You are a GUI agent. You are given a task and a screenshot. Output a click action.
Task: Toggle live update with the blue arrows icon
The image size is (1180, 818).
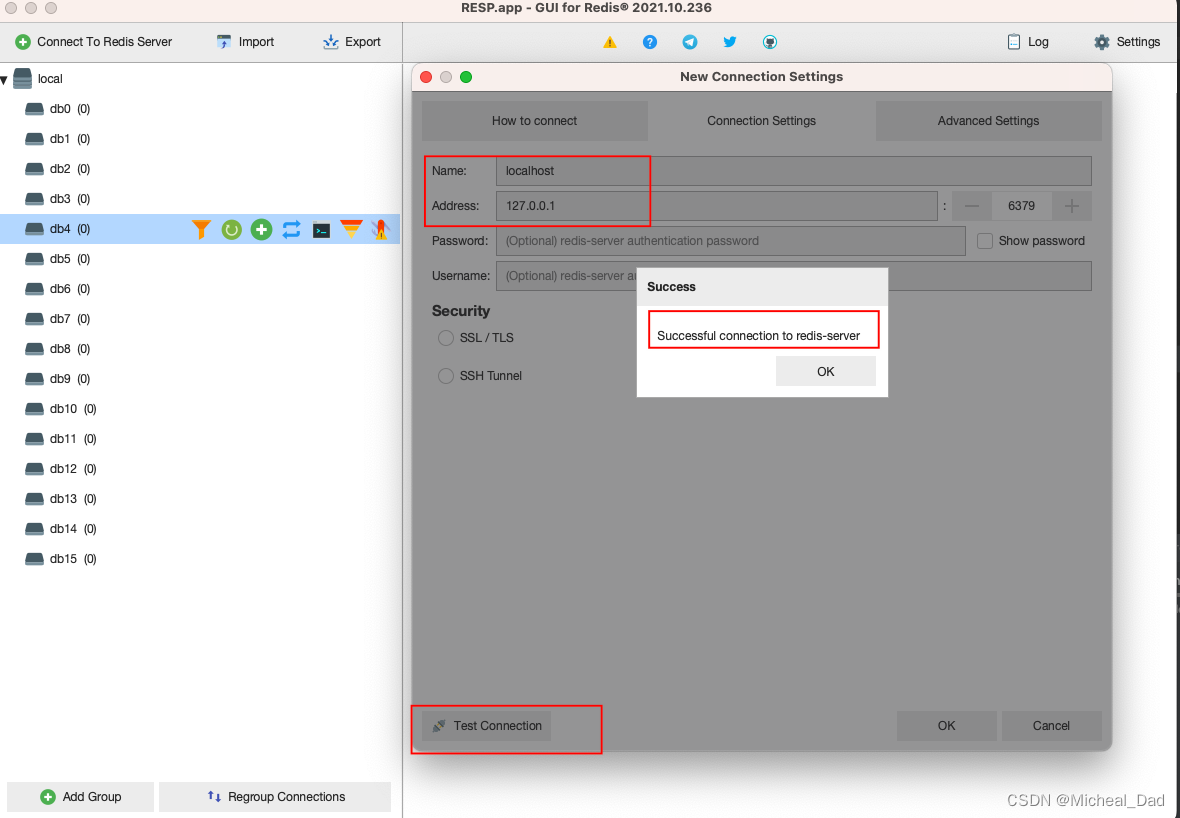[x=291, y=230]
